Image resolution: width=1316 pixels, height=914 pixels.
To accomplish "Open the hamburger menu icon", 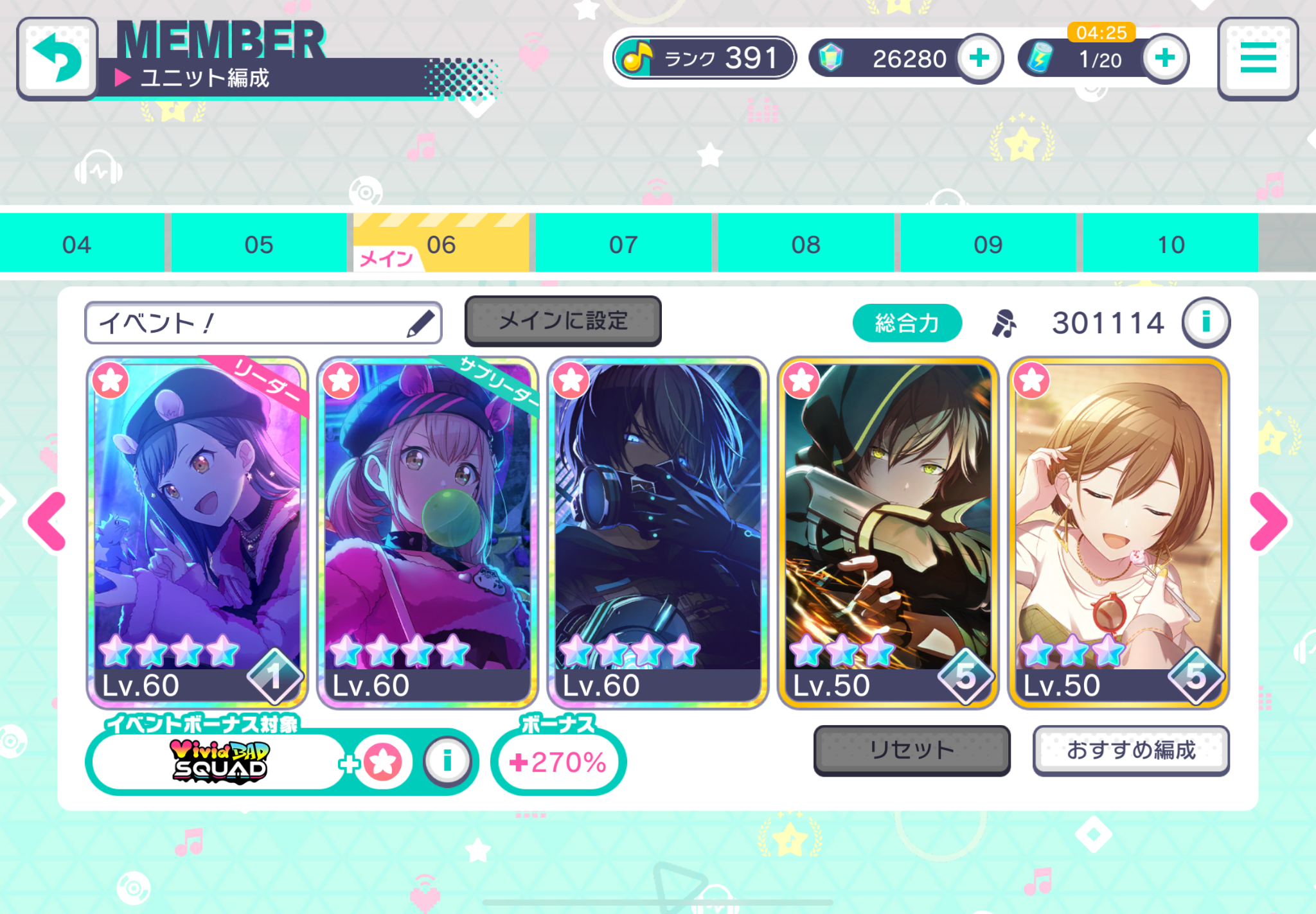I will click(x=1258, y=58).
